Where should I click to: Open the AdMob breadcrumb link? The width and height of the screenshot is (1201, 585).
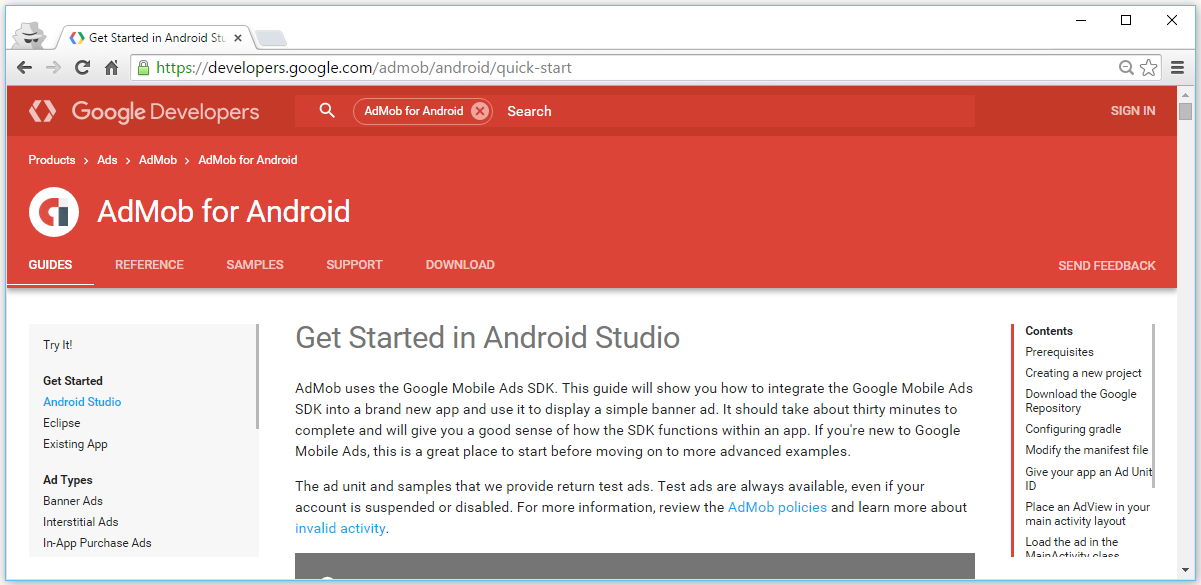coord(158,160)
